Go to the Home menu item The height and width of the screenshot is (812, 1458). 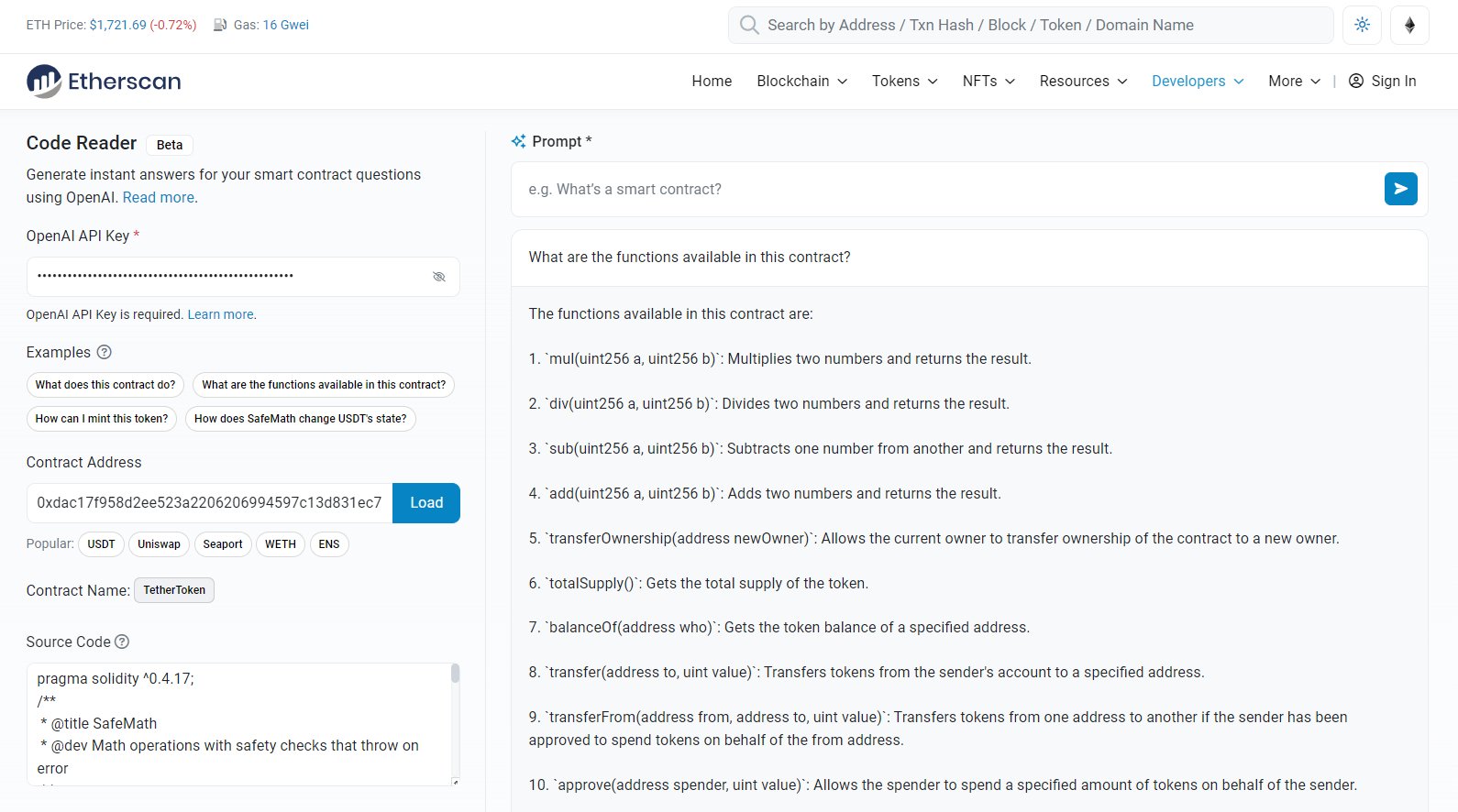712,81
